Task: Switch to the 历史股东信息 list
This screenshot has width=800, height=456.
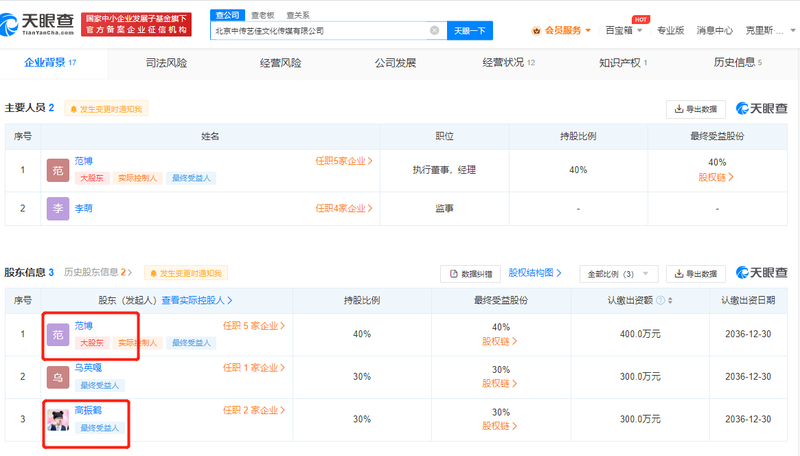Action: (96, 272)
